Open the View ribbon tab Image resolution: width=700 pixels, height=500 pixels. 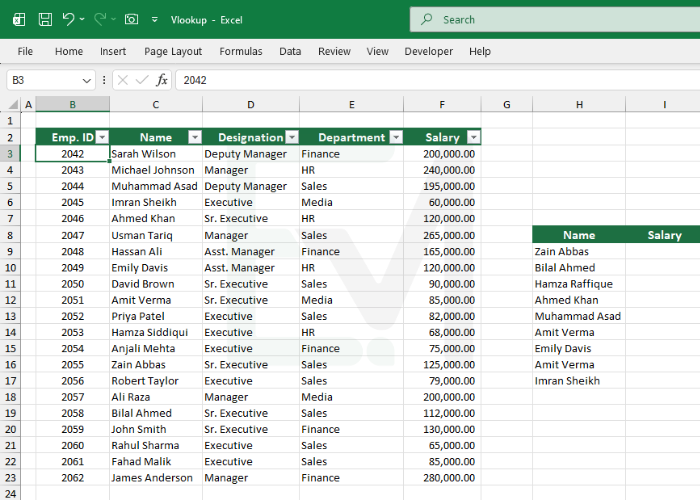[378, 51]
